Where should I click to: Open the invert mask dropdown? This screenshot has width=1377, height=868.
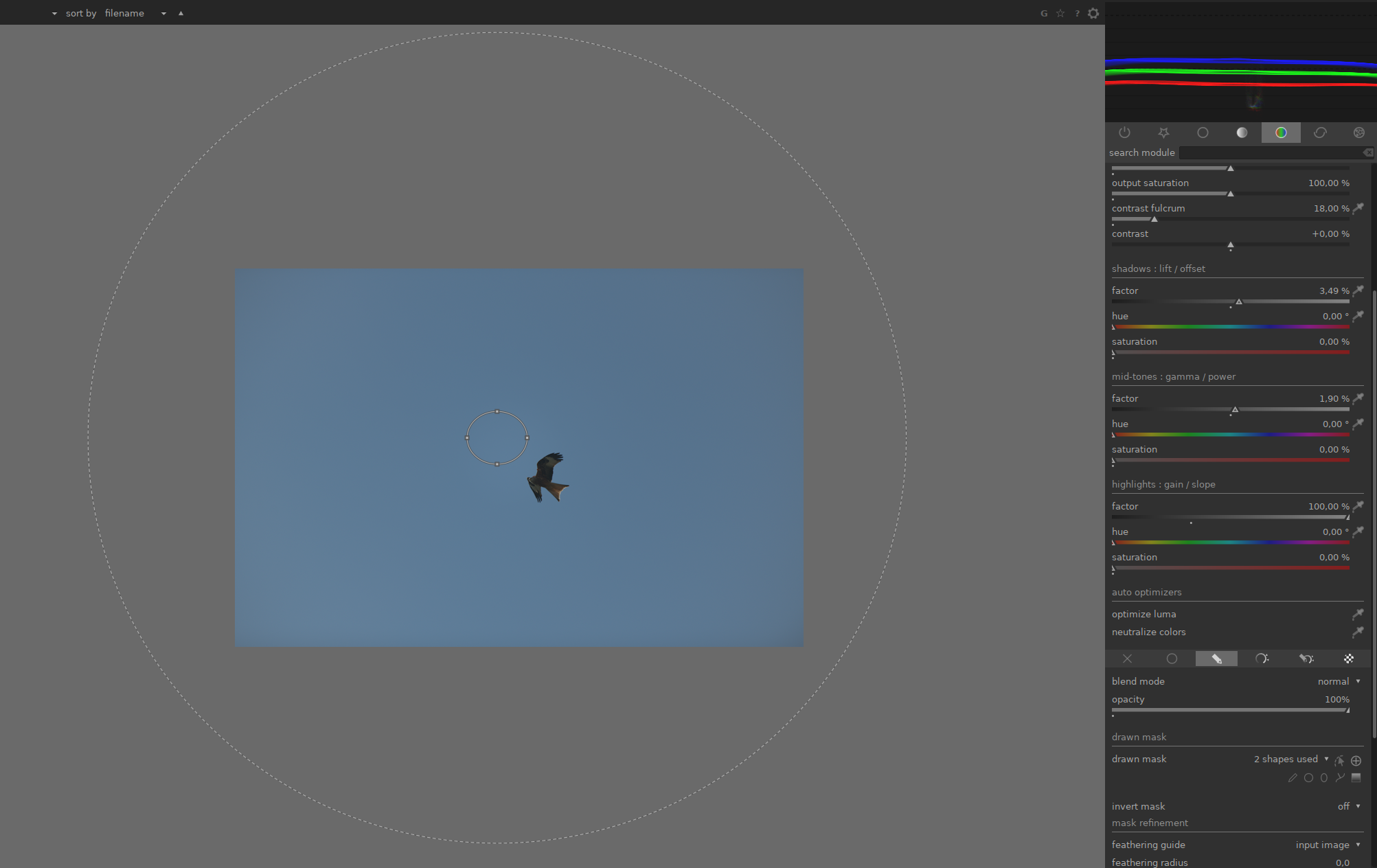pyautogui.click(x=1347, y=806)
